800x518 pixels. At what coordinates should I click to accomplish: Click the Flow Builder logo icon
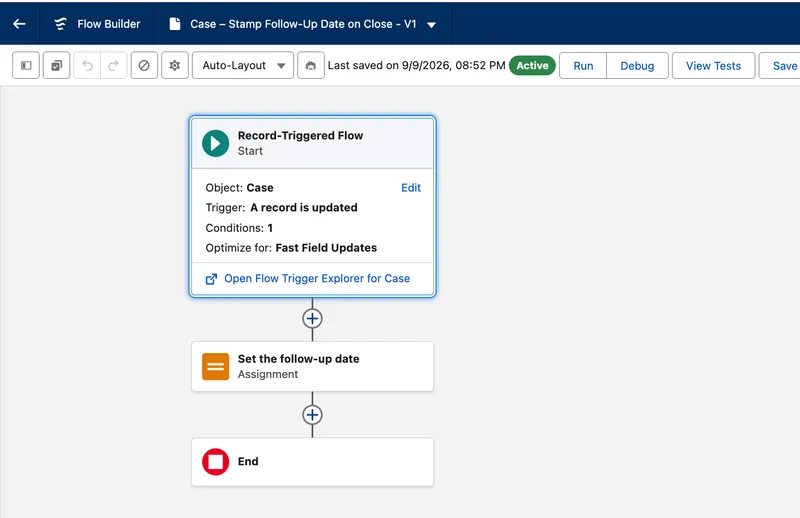[x=61, y=24]
